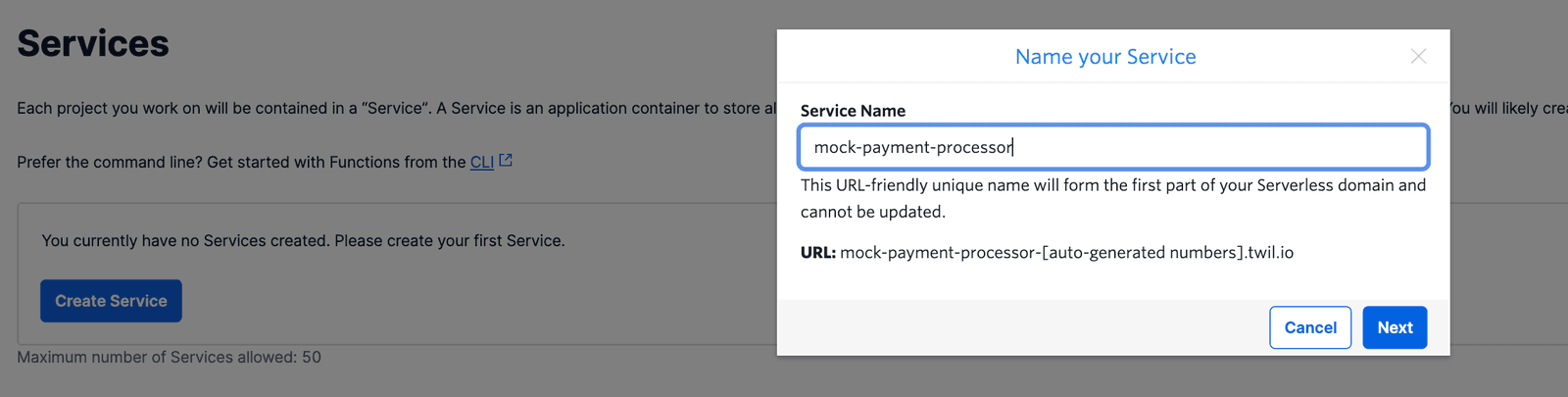The height and width of the screenshot is (397, 1568).
Task: Click the Name your Service dialog title
Action: [1104, 57]
